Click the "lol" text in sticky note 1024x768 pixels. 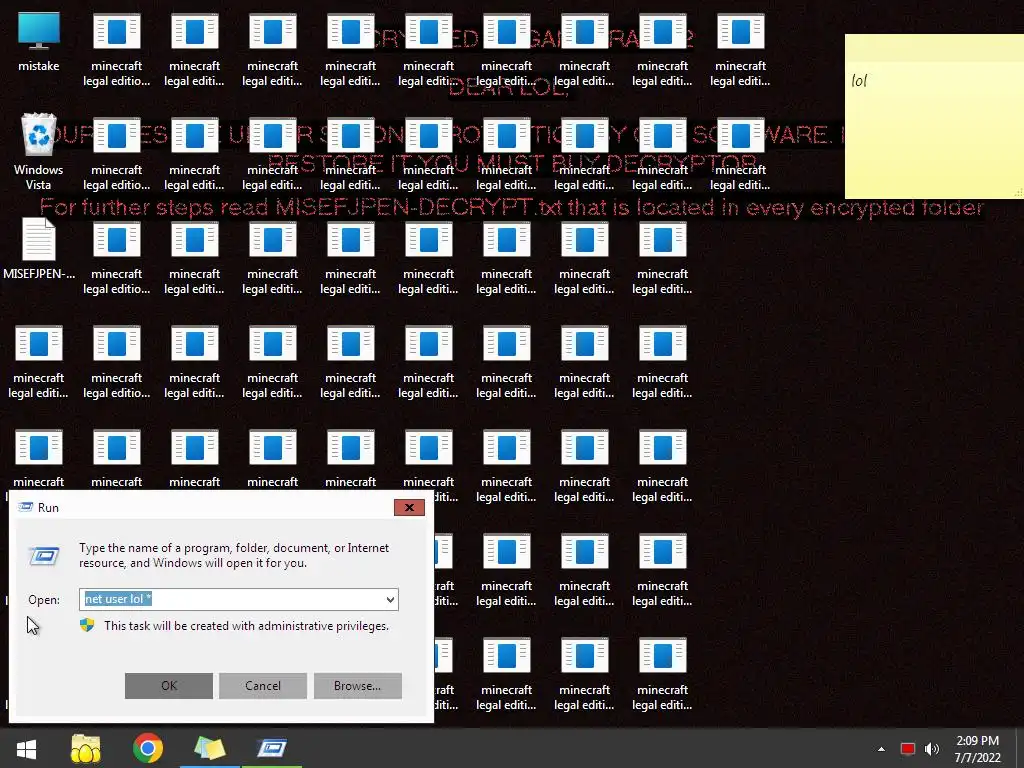[859, 81]
